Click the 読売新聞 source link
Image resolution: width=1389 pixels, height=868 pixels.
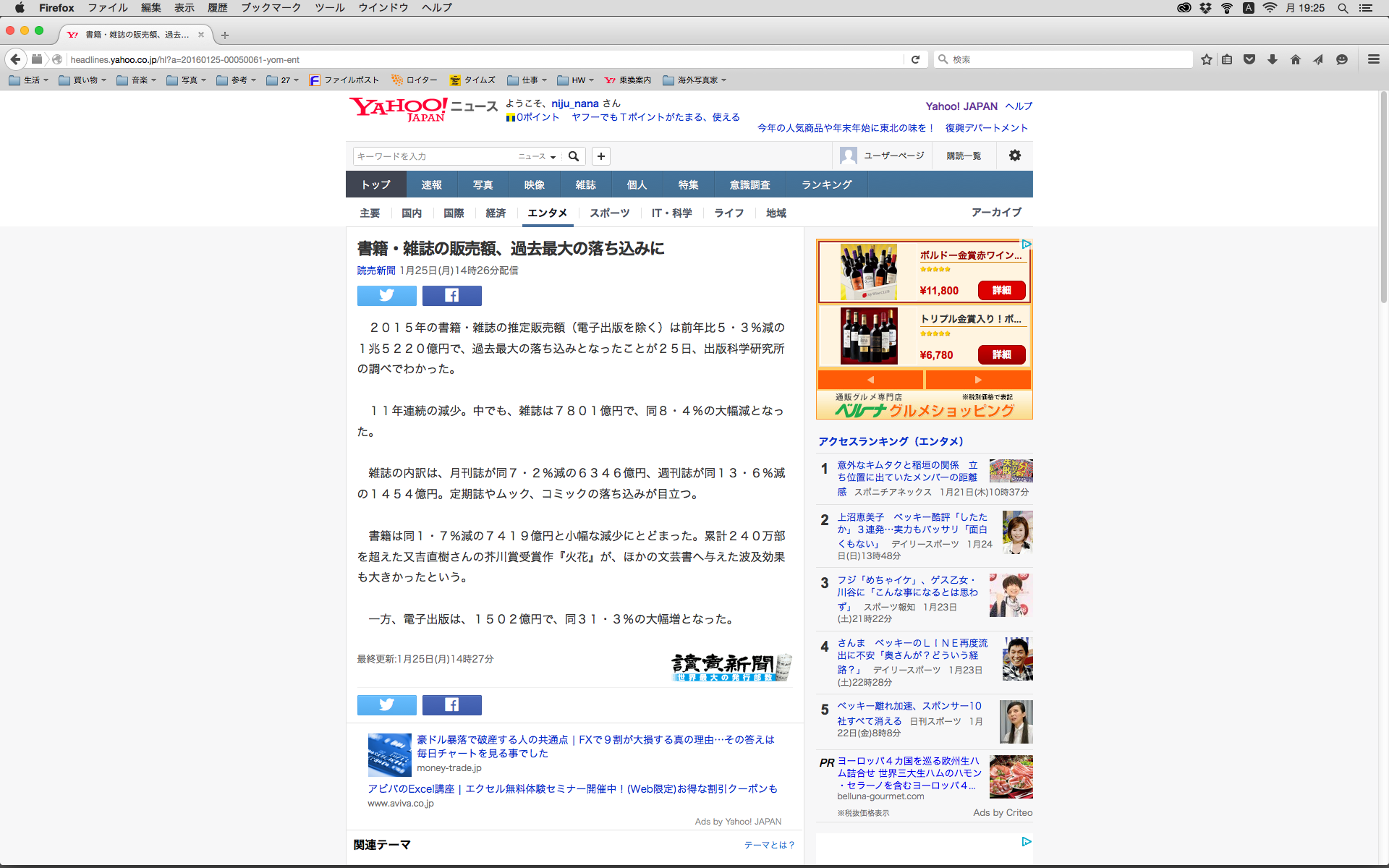(375, 271)
